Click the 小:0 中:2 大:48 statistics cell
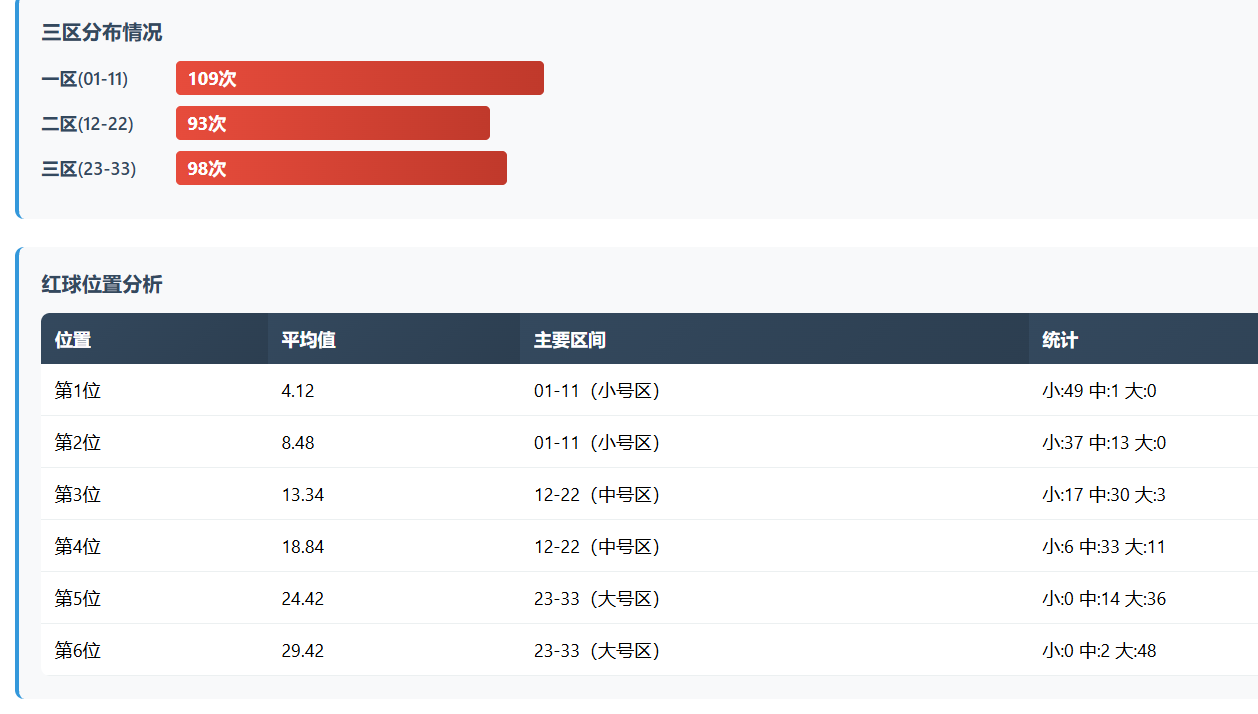The image size is (1258, 714). click(x=1099, y=651)
